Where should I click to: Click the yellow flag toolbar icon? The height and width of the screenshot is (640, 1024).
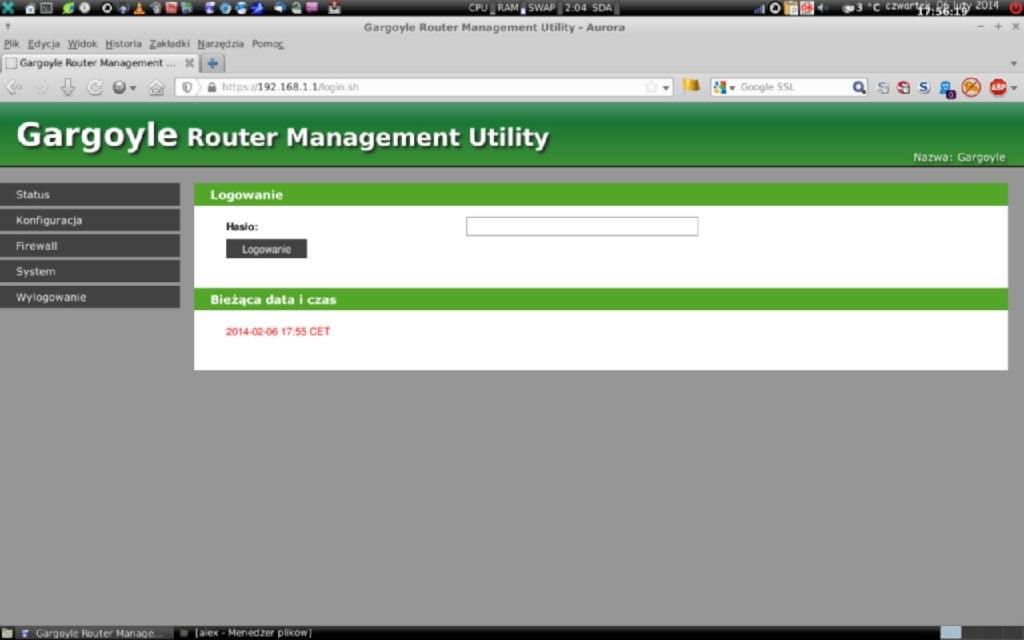pyautogui.click(x=692, y=86)
